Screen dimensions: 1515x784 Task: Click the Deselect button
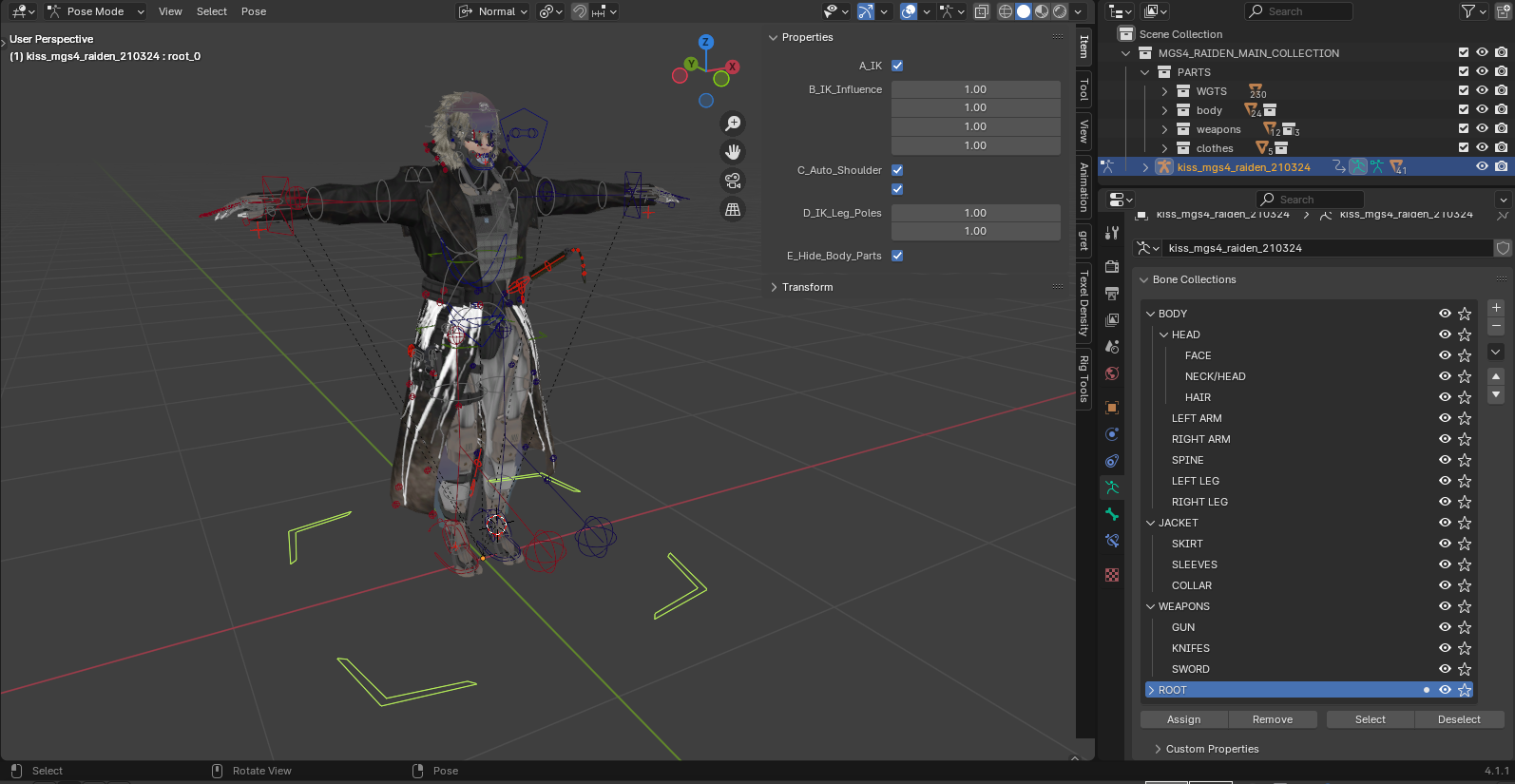1459,719
